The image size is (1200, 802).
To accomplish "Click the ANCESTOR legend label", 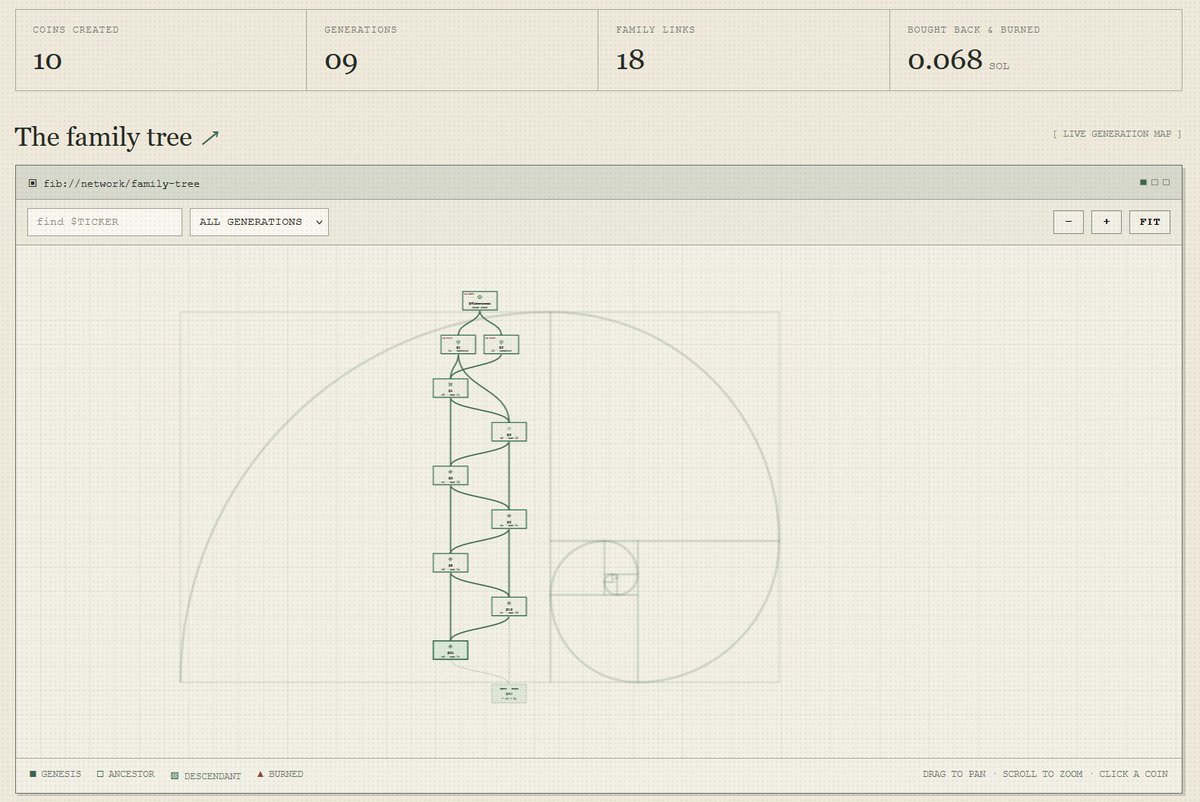I will (x=132, y=774).
